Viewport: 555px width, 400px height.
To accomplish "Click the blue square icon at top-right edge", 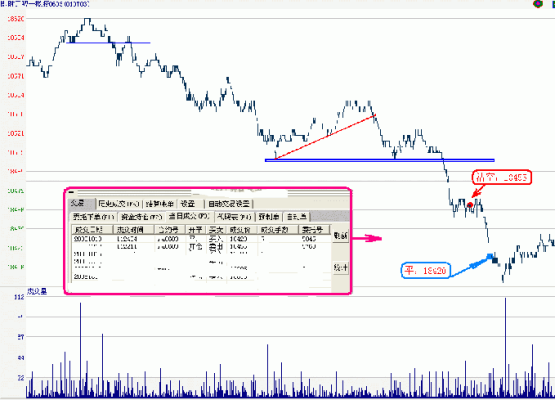I will [x=553, y=4].
